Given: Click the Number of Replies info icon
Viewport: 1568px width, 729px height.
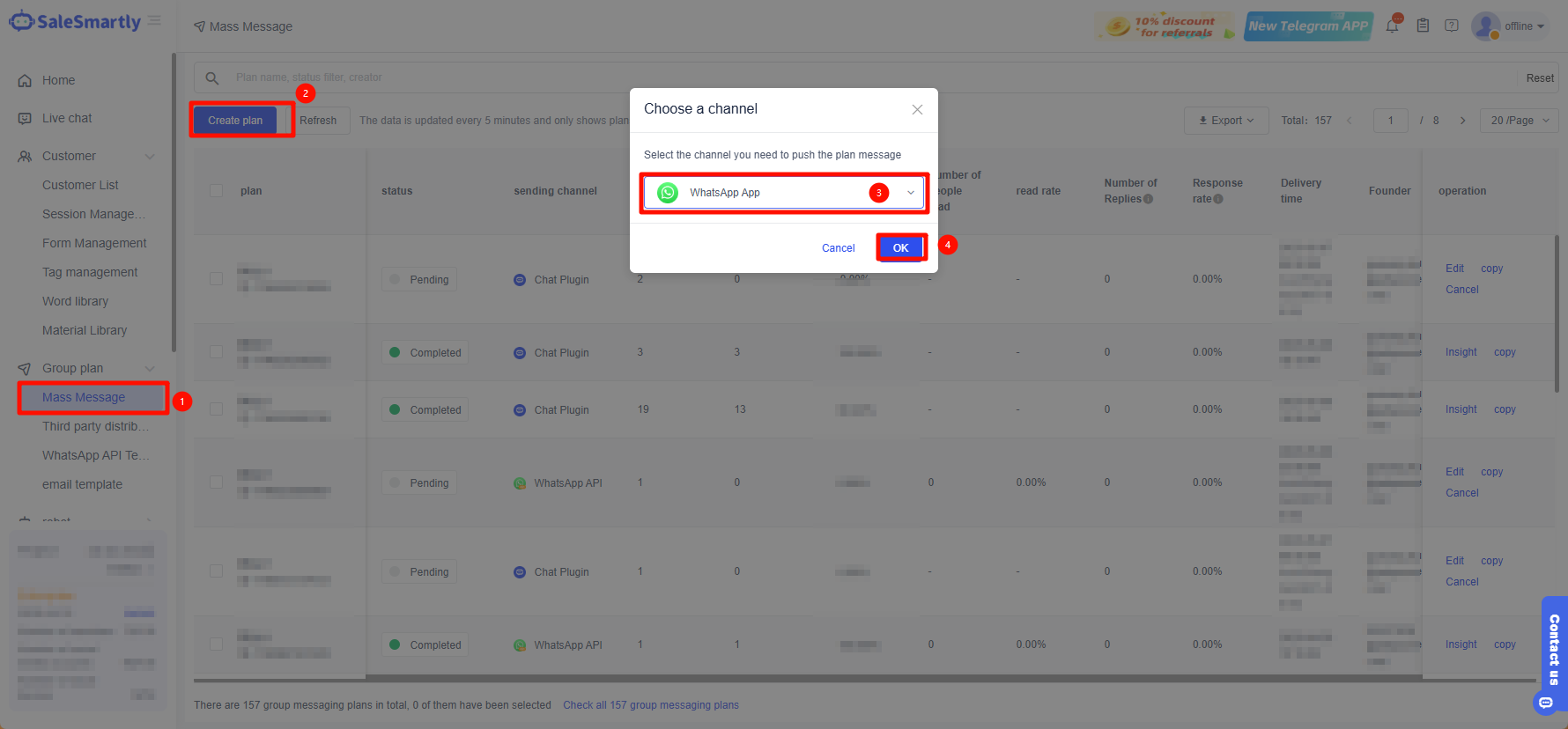Looking at the screenshot, I should [1148, 199].
